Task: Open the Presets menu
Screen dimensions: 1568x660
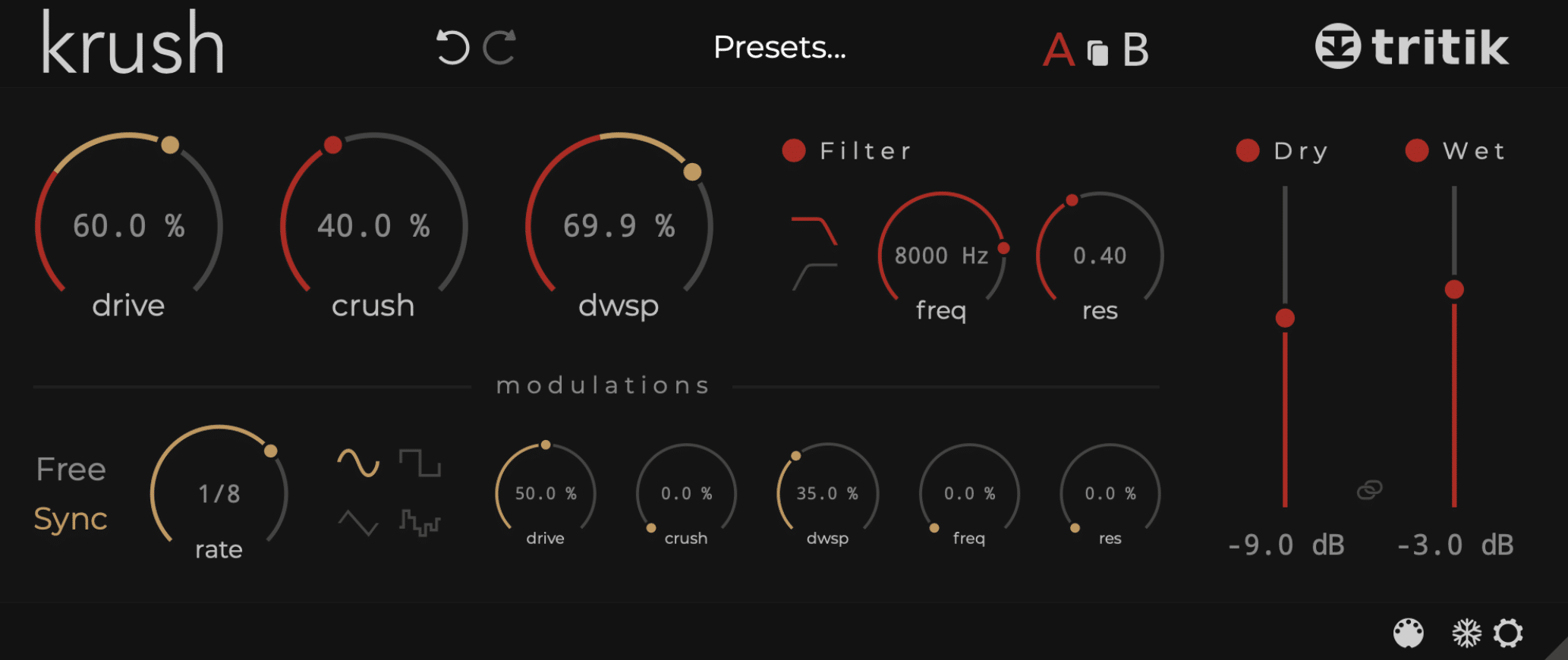Action: click(779, 48)
